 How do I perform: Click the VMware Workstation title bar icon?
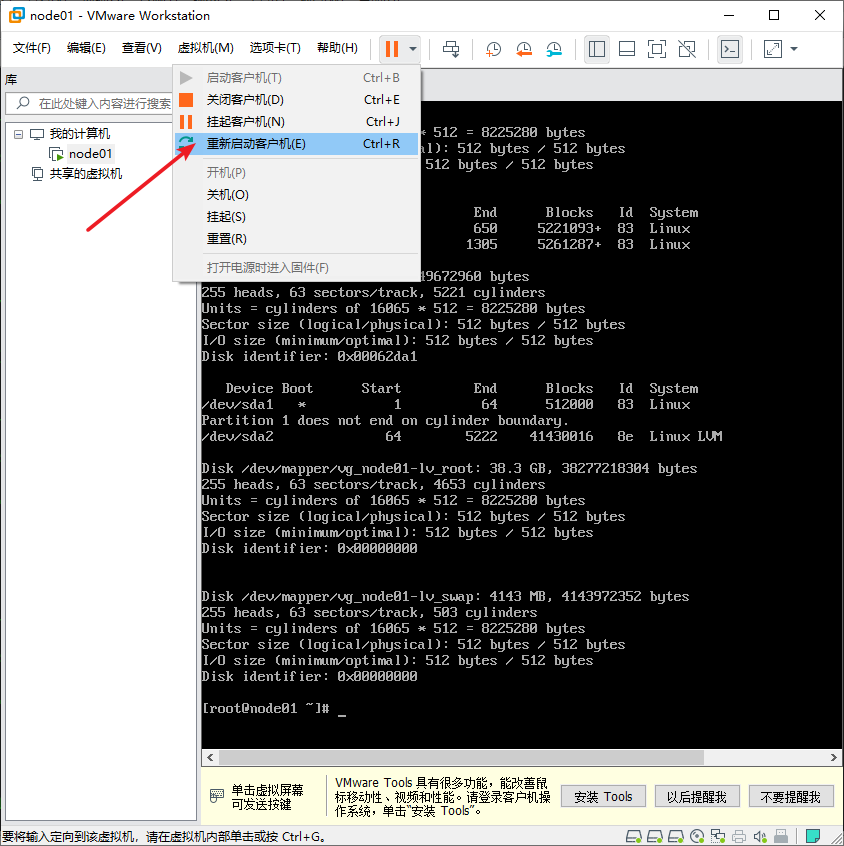[17, 15]
